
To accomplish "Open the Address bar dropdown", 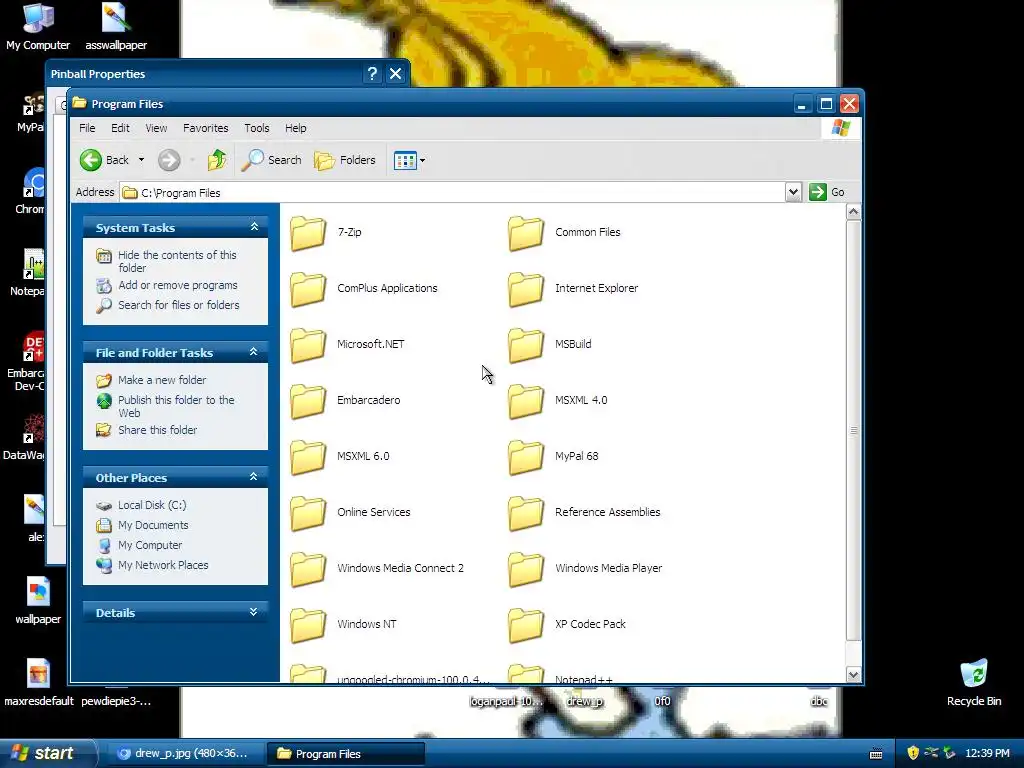I will coord(793,192).
